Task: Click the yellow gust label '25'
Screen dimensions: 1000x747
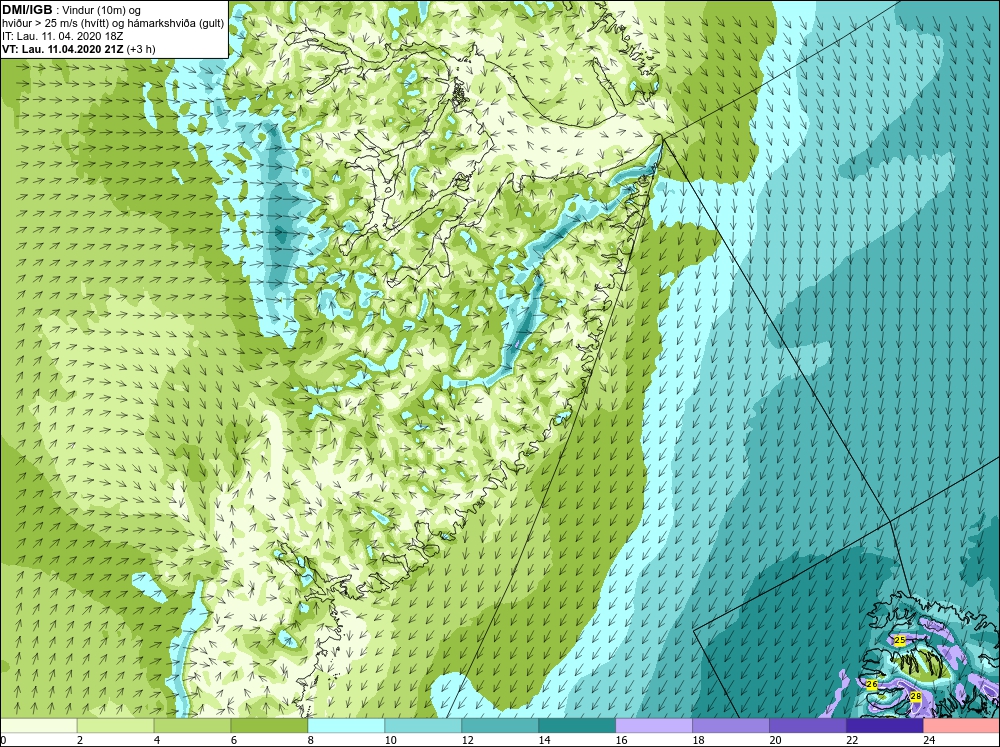Action: [x=900, y=640]
